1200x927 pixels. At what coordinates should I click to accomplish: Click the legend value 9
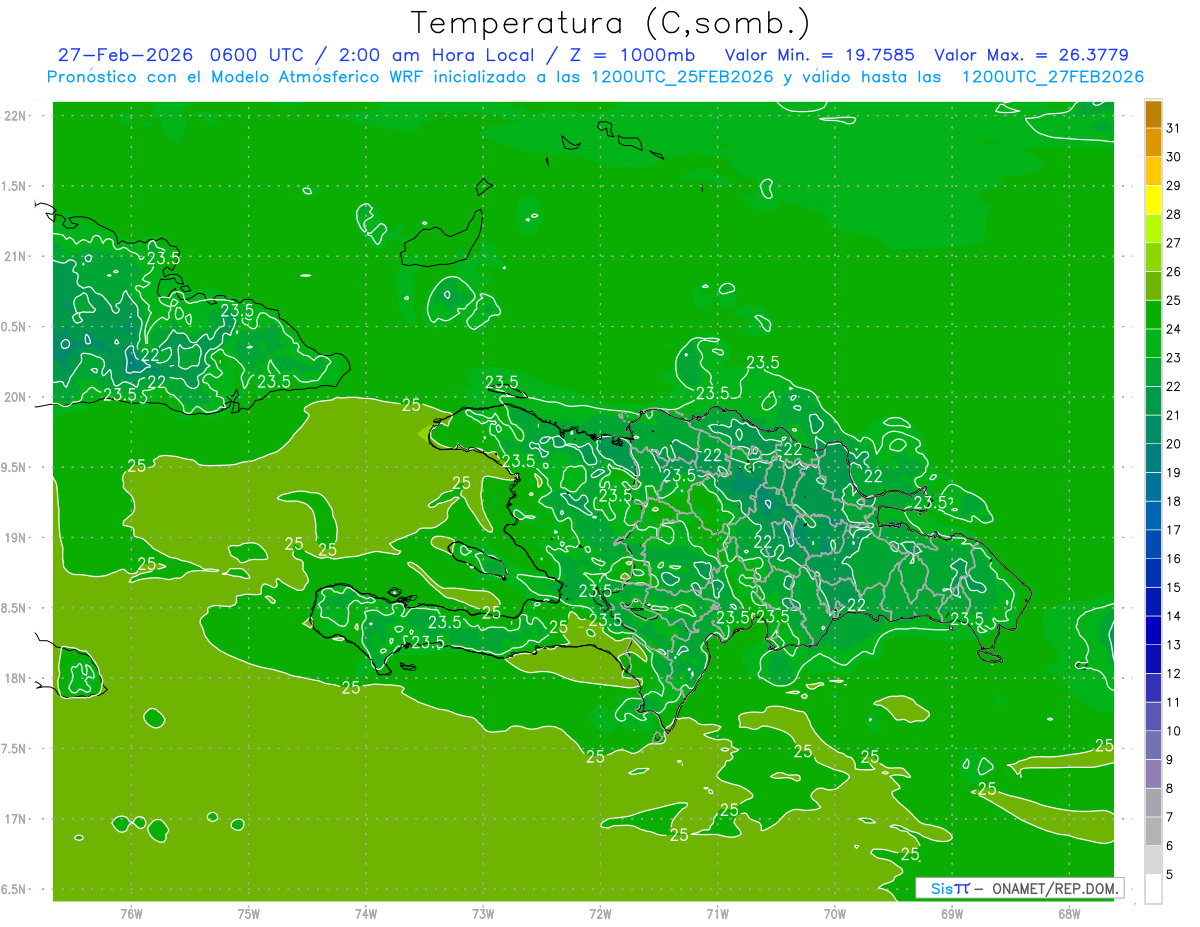(x=1170, y=760)
